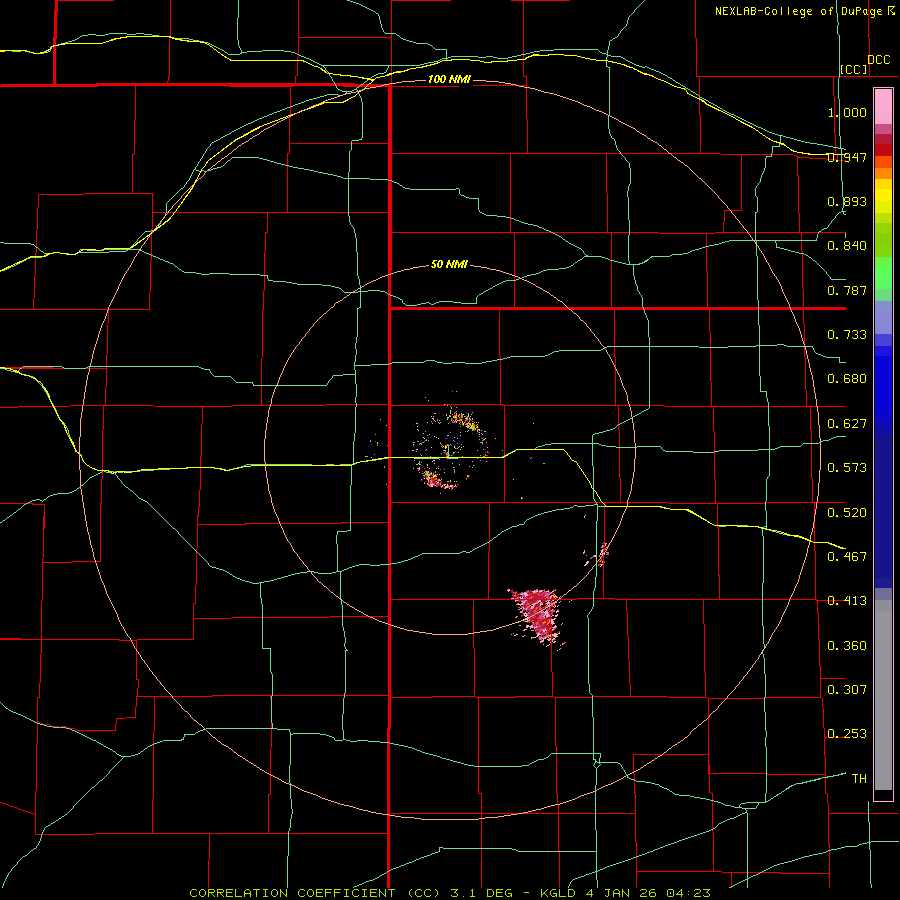This screenshot has height=900, width=900.
Task: Select the 0.680 scale value
Action: click(847, 379)
